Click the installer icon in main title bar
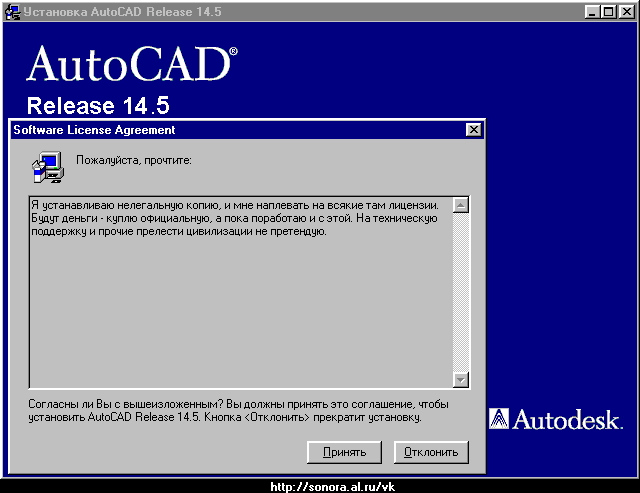Image resolution: width=640 pixels, height=493 pixels. tap(12, 12)
